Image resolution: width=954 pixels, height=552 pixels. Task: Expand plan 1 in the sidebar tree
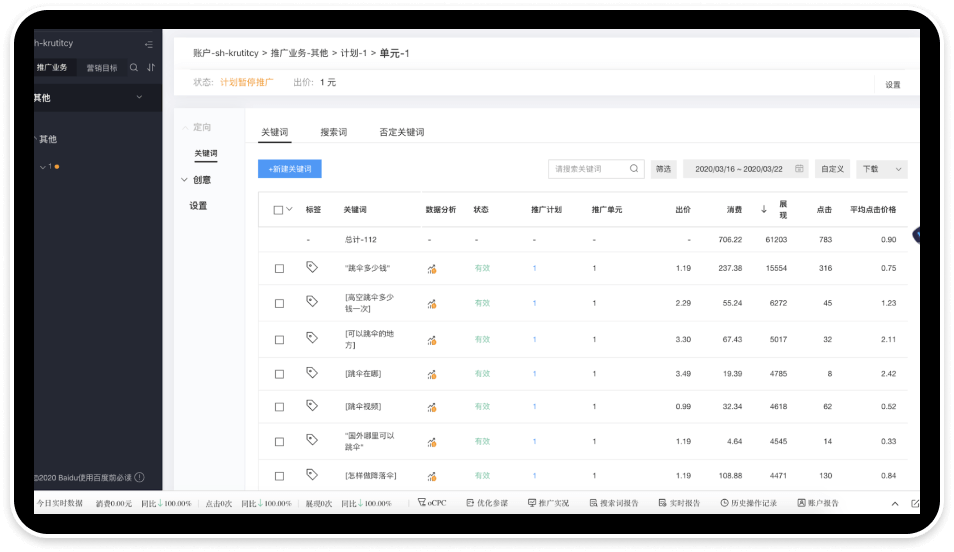(x=43, y=166)
